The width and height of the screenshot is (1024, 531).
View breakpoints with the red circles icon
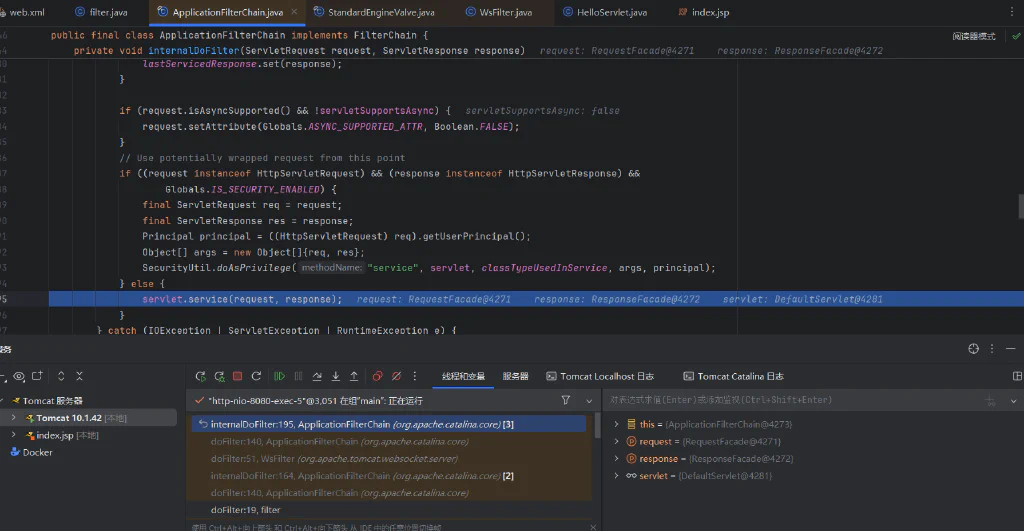tap(377, 376)
